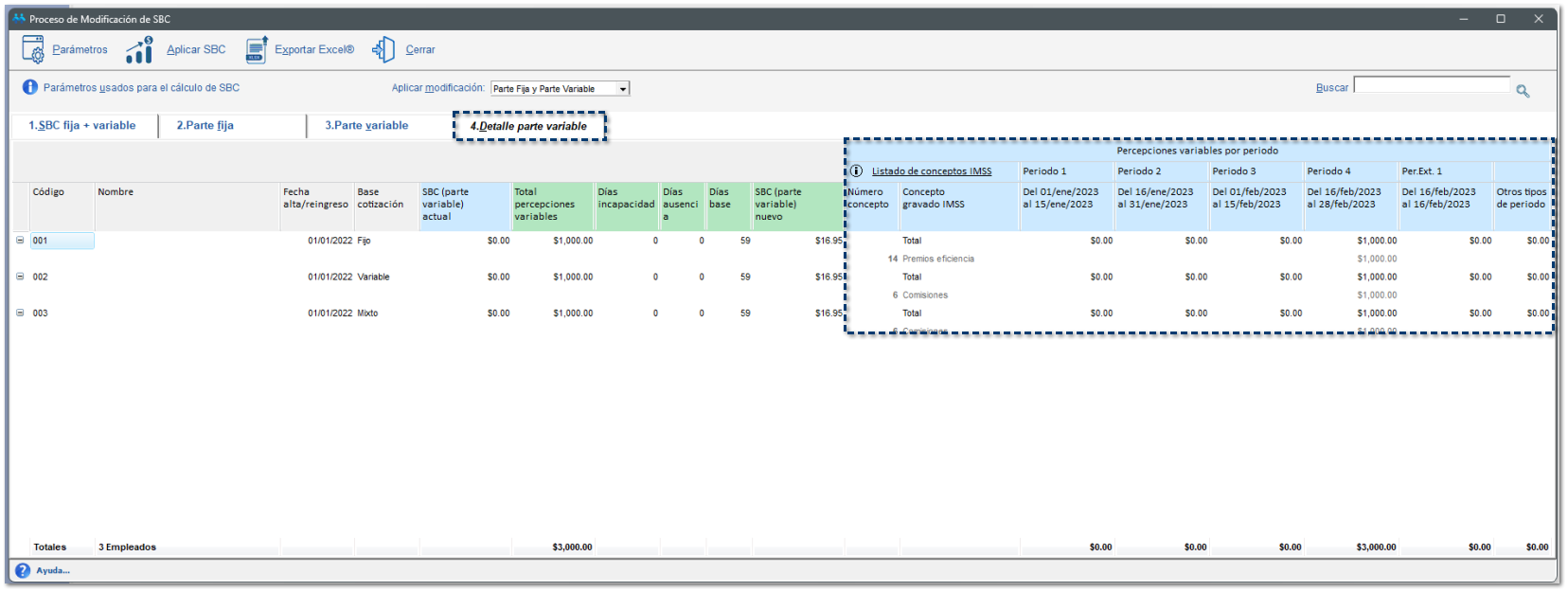Screen dimensions: 1568x592
Task: Click info icon beside Listado de conceptos IMSS
Action: [856, 171]
